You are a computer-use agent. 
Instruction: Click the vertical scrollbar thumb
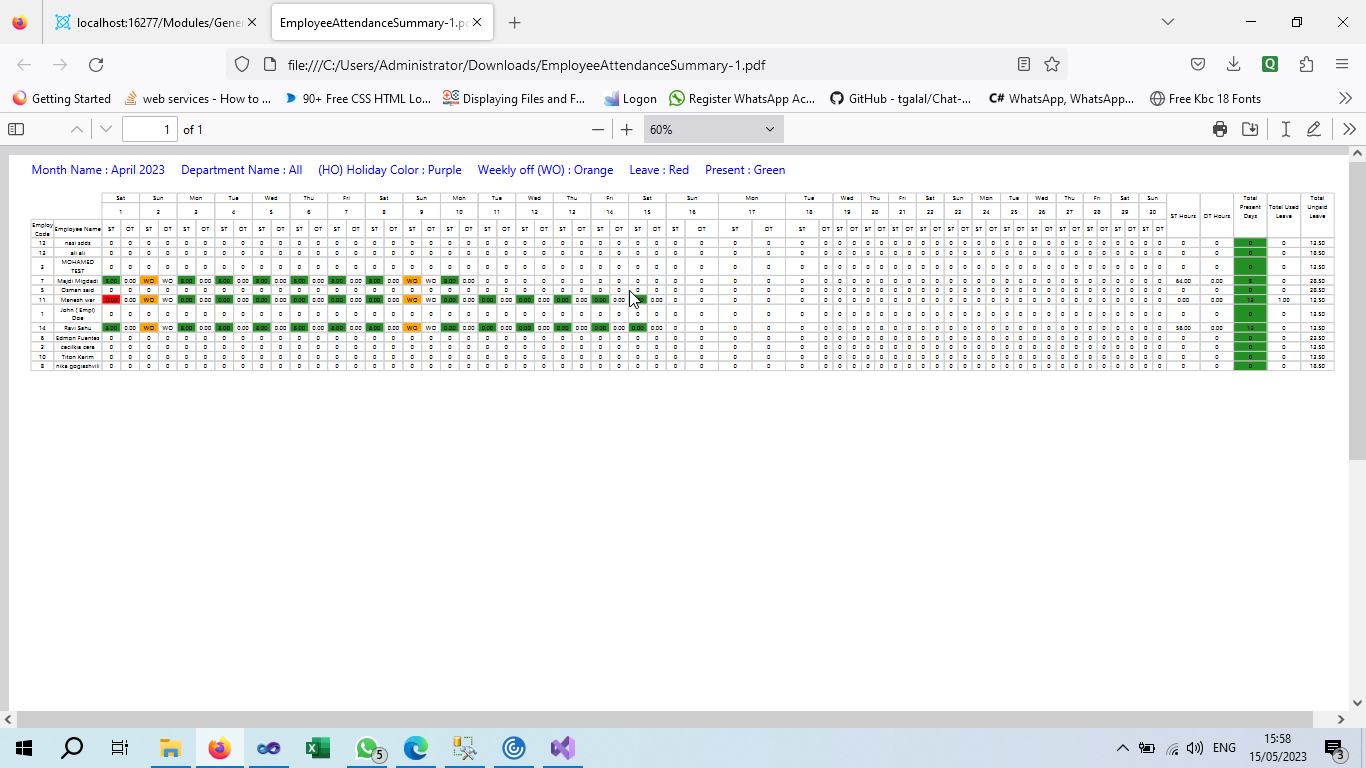click(x=1357, y=310)
